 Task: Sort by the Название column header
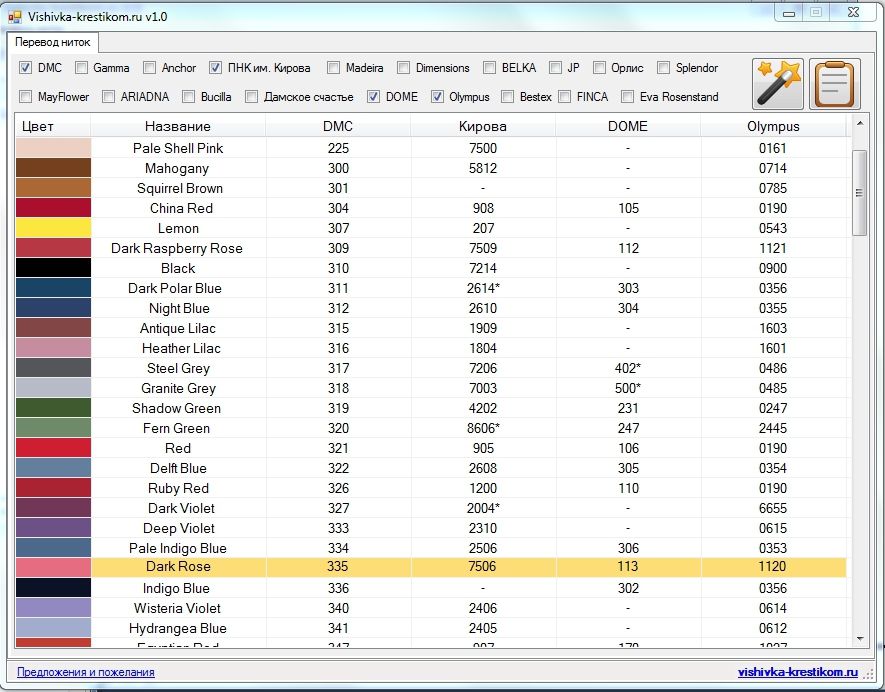tap(178, 126)
